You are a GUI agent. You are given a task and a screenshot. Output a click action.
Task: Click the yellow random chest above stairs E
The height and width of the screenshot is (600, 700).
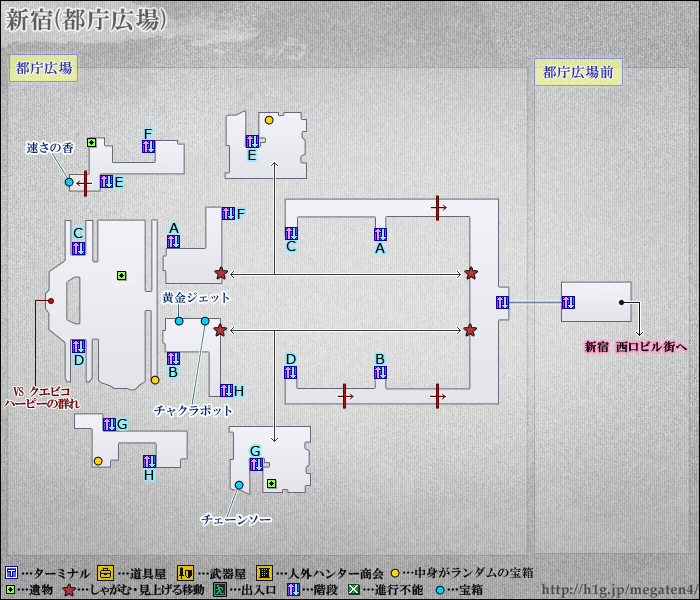click(269, 120)
